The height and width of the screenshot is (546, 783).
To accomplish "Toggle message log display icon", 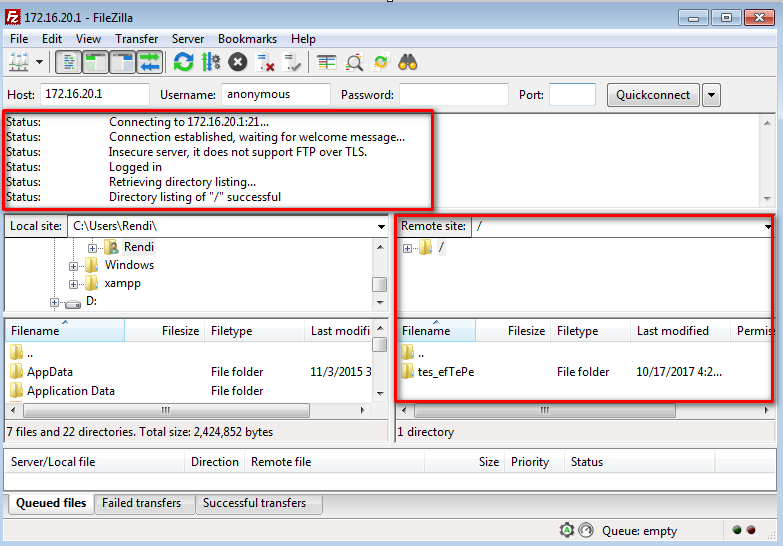I will pos(68,62).
